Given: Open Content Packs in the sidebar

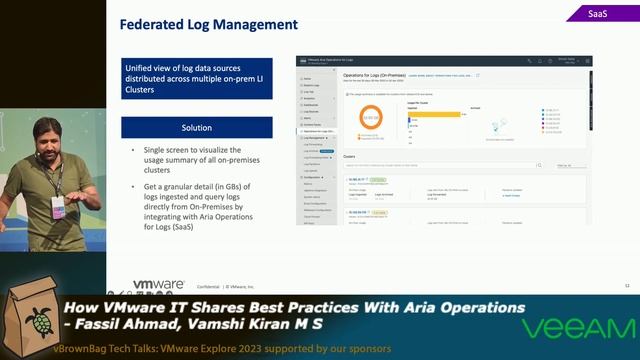Looking at the screenshot, I should [x=312, y=124].
